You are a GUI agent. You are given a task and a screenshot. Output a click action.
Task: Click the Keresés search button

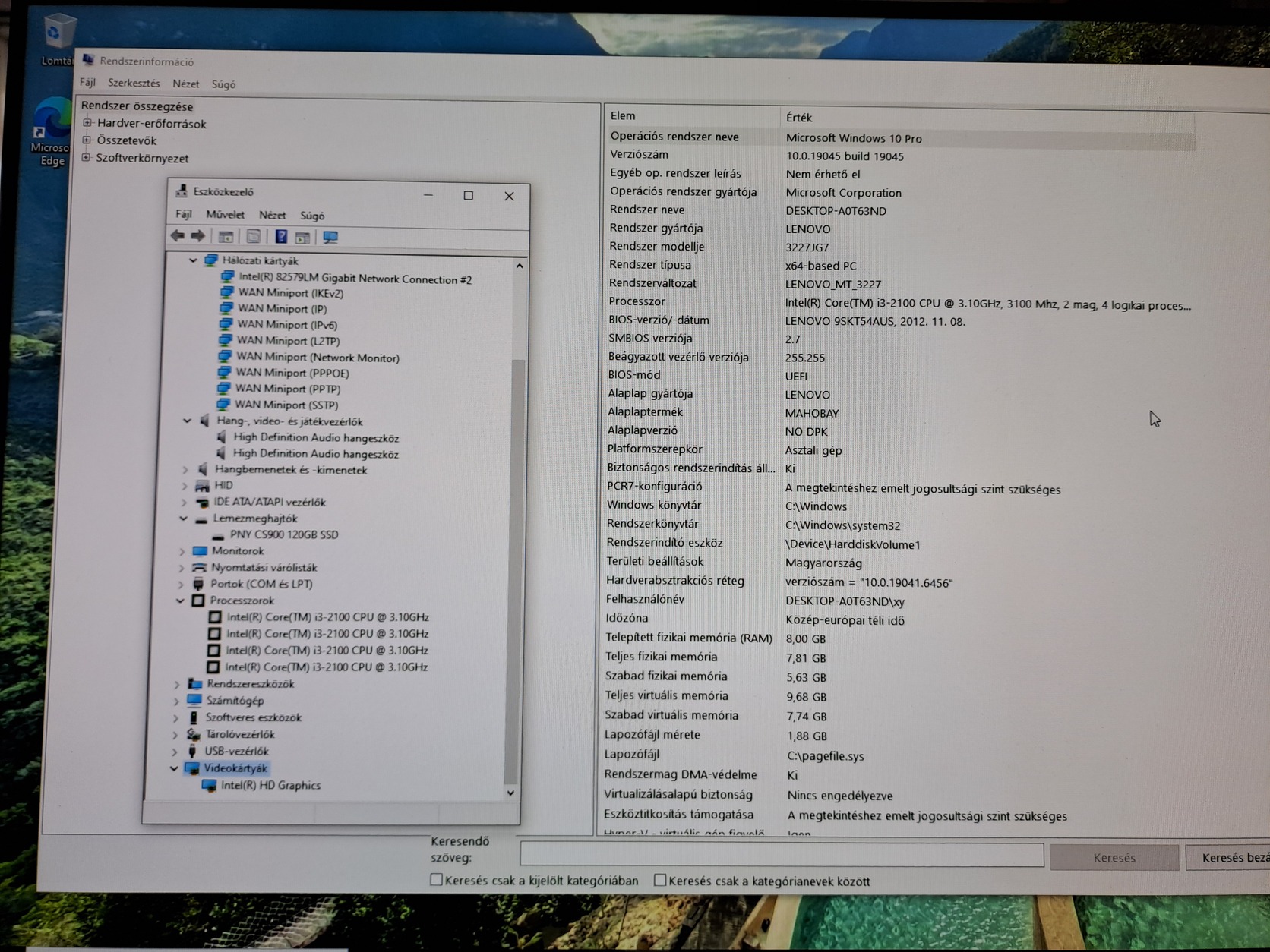[1114, 858]
